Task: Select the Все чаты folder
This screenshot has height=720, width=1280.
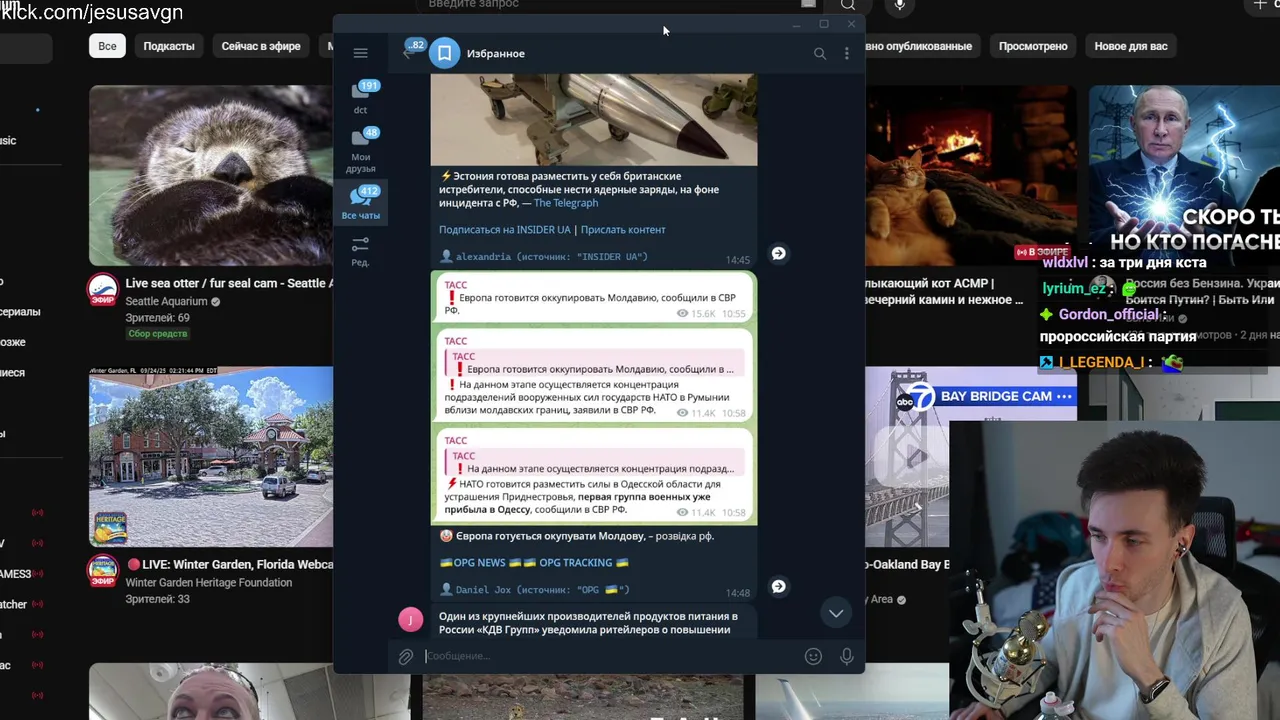Action: click(361, 203)
